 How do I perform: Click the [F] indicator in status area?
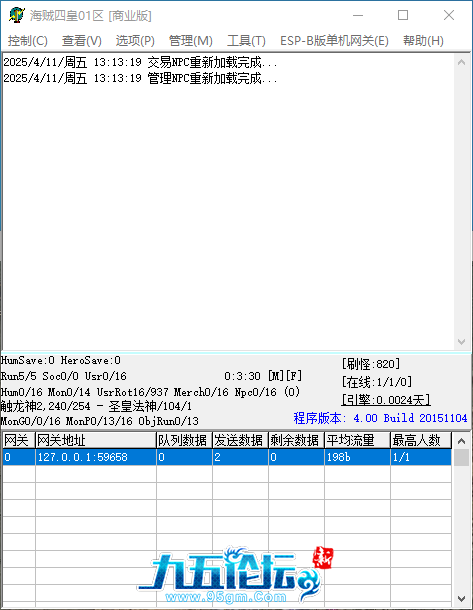point(294,376)
